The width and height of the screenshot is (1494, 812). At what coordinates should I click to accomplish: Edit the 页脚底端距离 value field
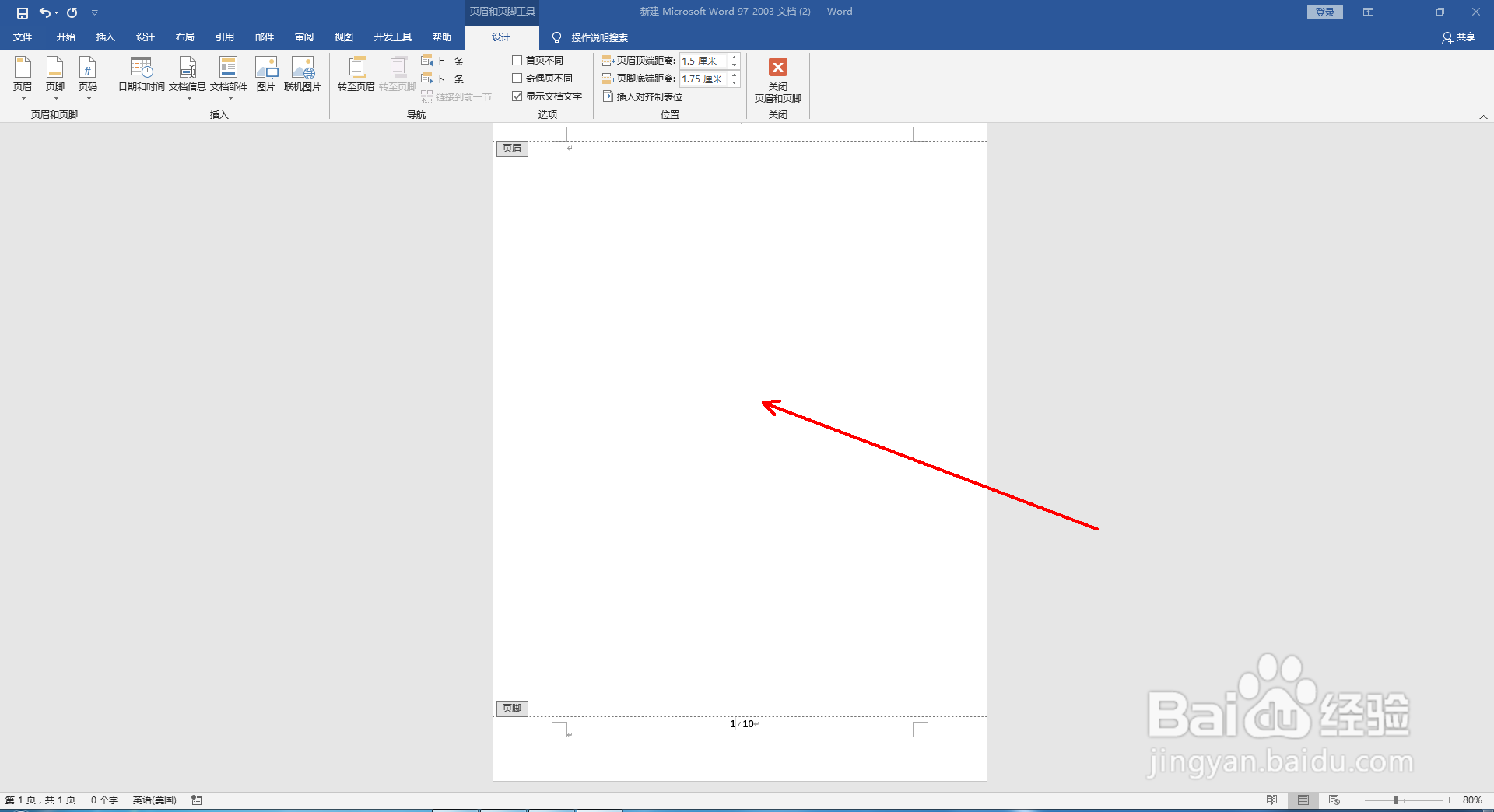[703, 78]
